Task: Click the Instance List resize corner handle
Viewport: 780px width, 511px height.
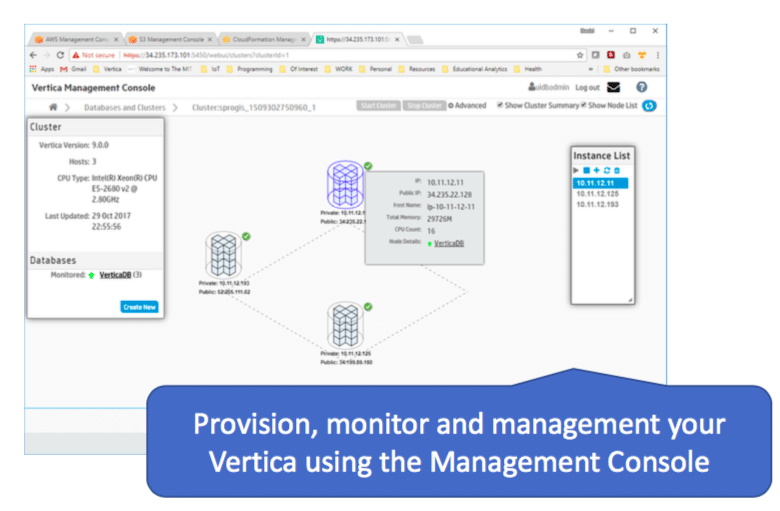Action: [630, 300]
